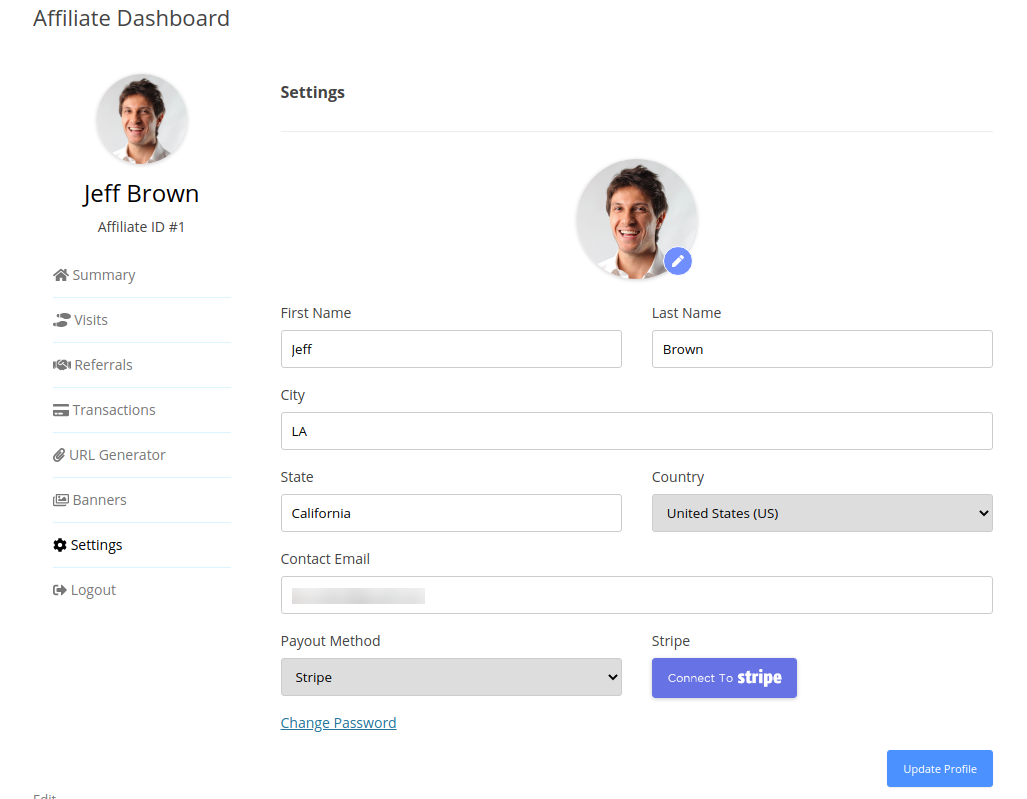Click into the City field
The image size is (1027, 799).
click(637, 431)
